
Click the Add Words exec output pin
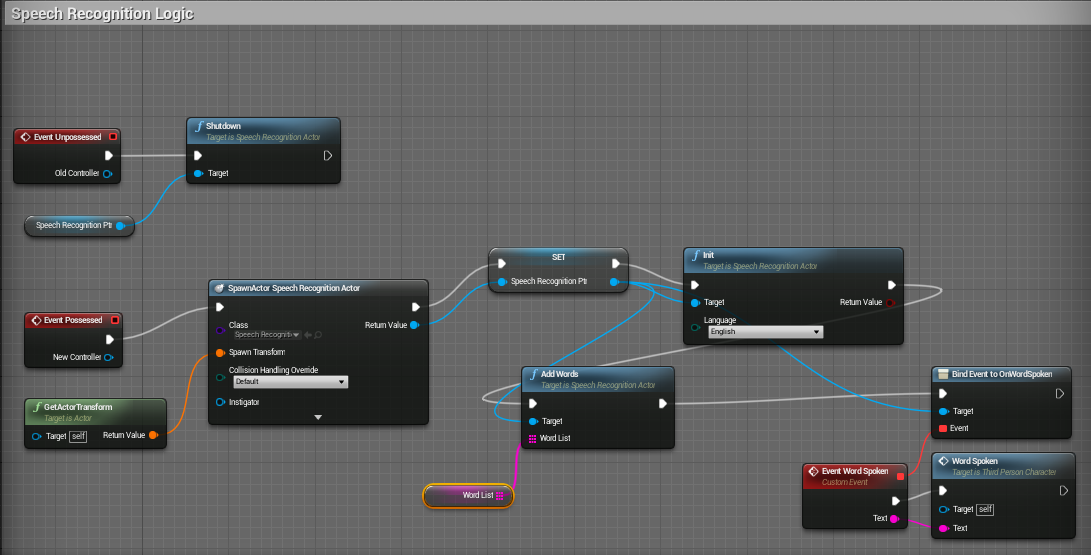[x=662, y=404]
